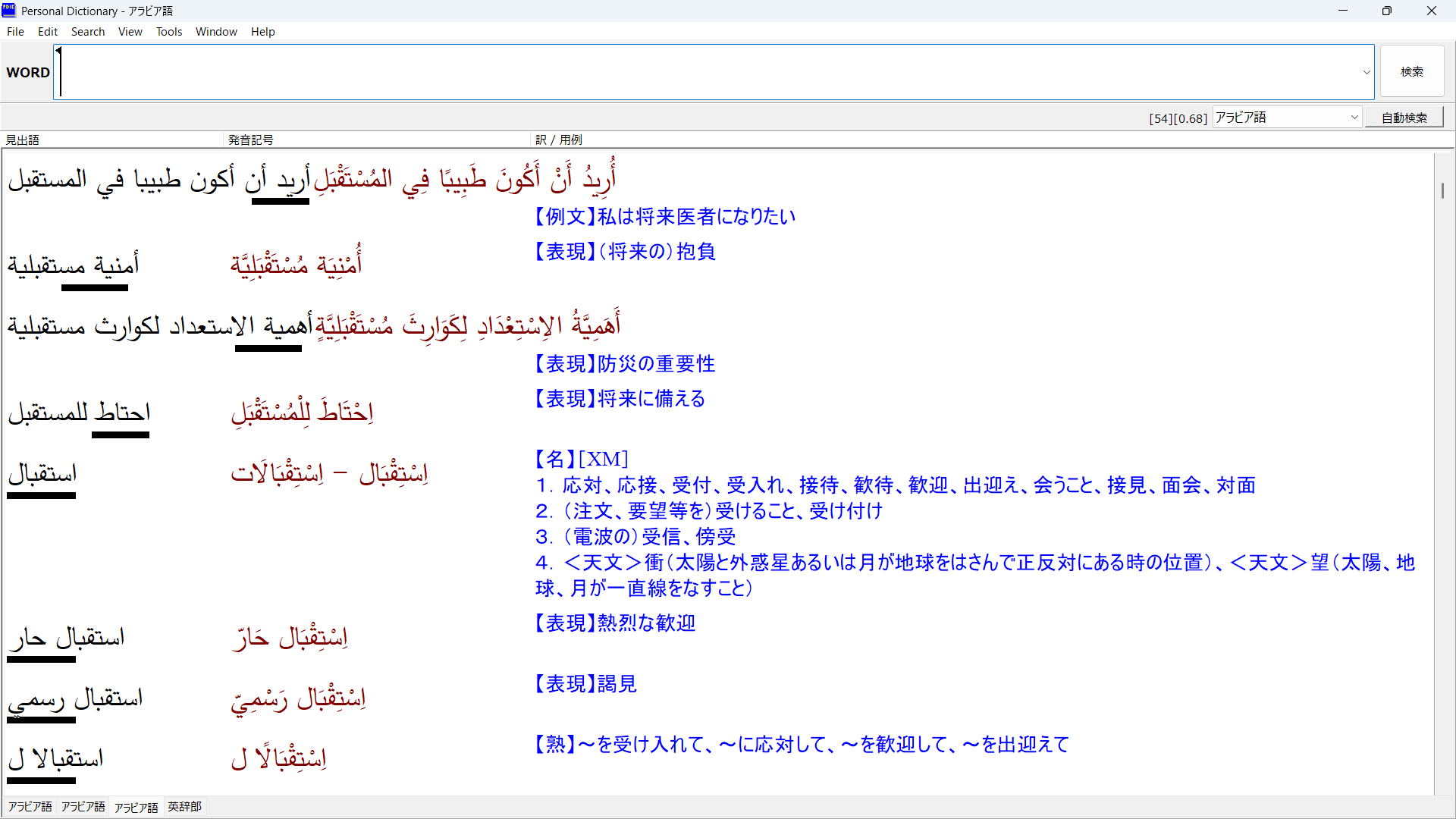Click the 見出語 column header
The height and width of the screenshot is (819, 1456).
[23, 140]
